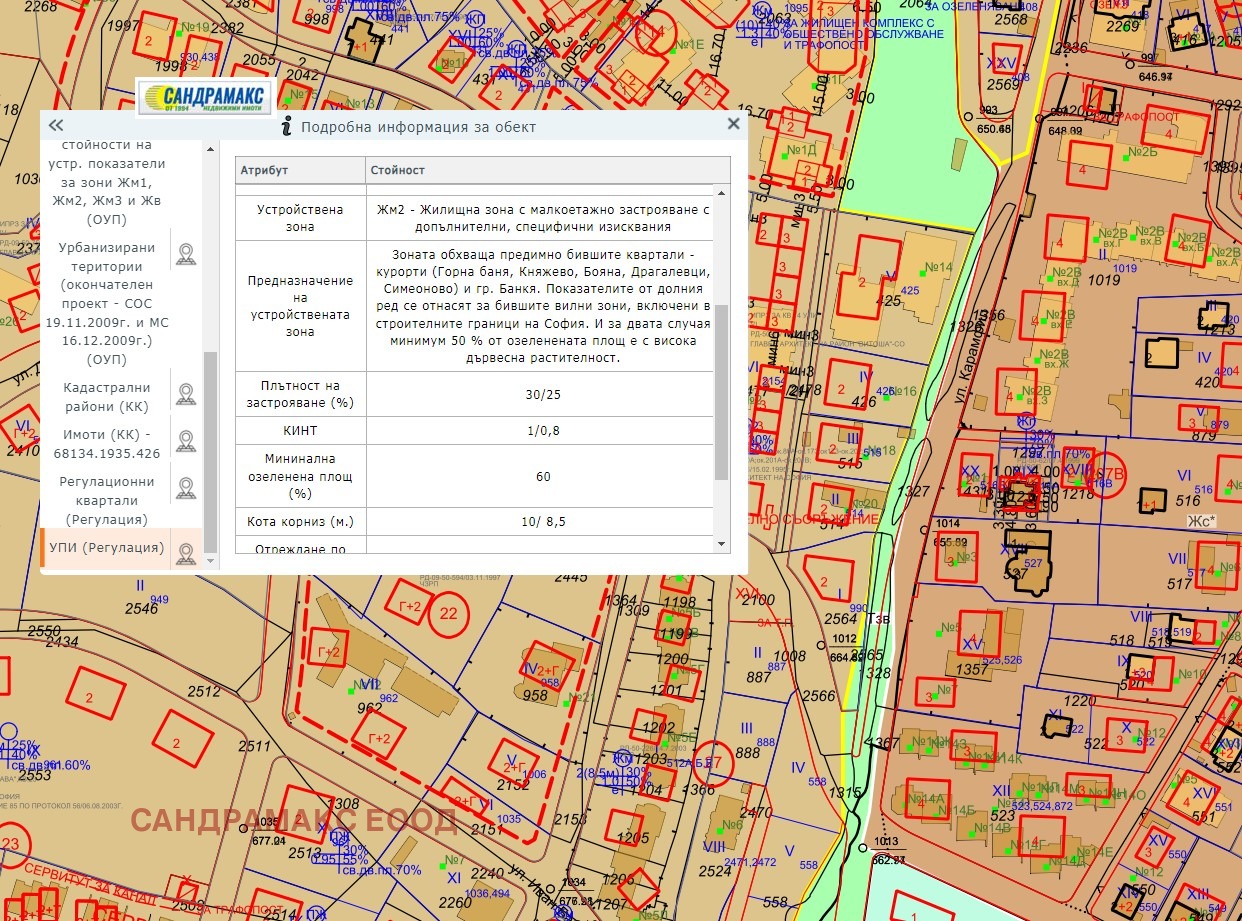Viewport: 1242px width, 921px height.
Task: Collapse the side list with double-chevron icon
Action: [56, 126]
